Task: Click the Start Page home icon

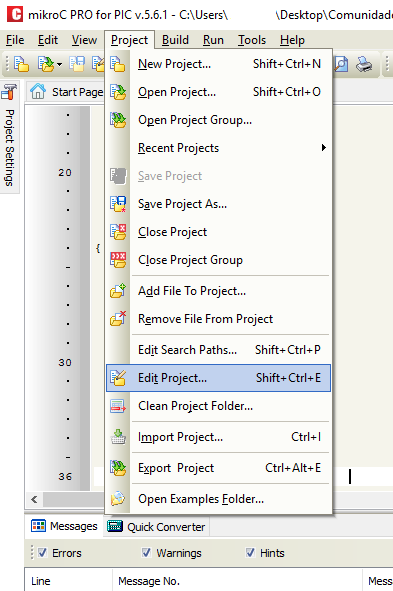Action: [x=38, y=91]
